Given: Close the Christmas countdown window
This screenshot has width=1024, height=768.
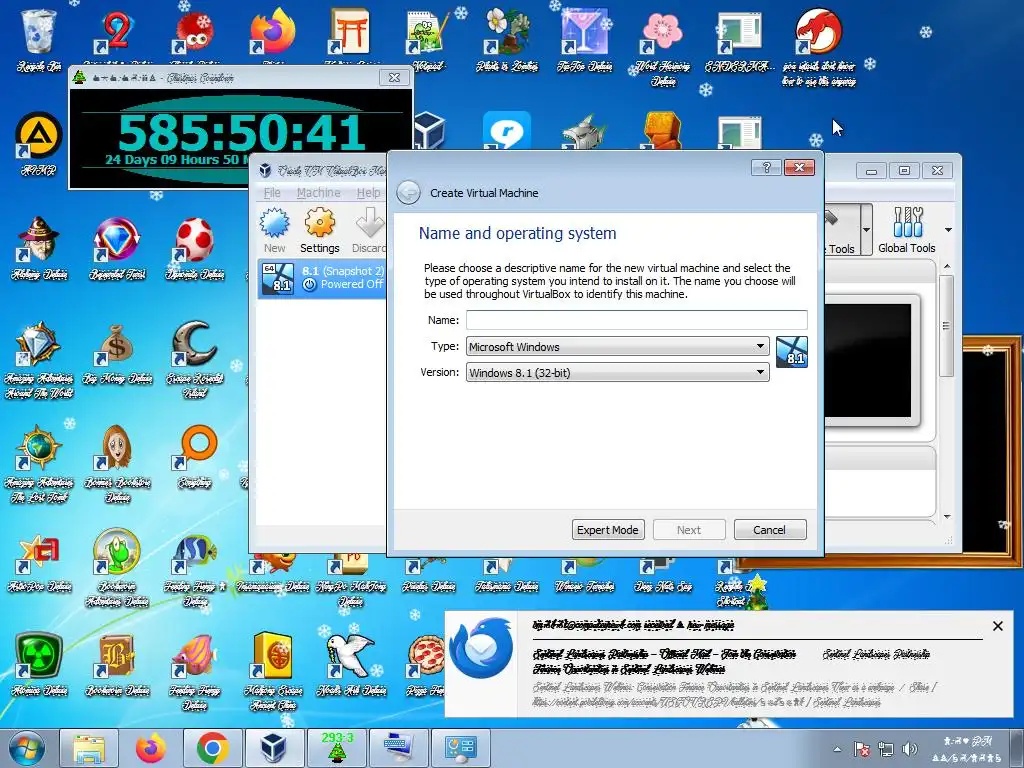Looking at the screenshot, I should point(394,77).
